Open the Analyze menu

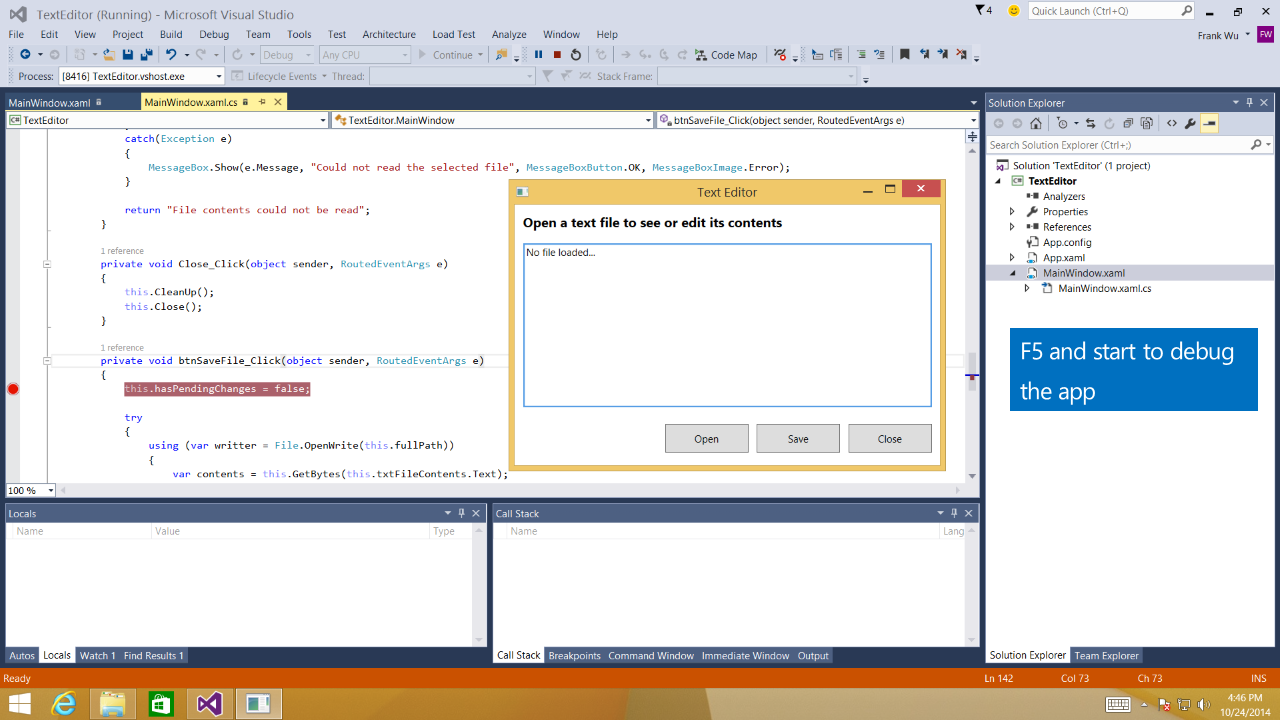[509, 34]
